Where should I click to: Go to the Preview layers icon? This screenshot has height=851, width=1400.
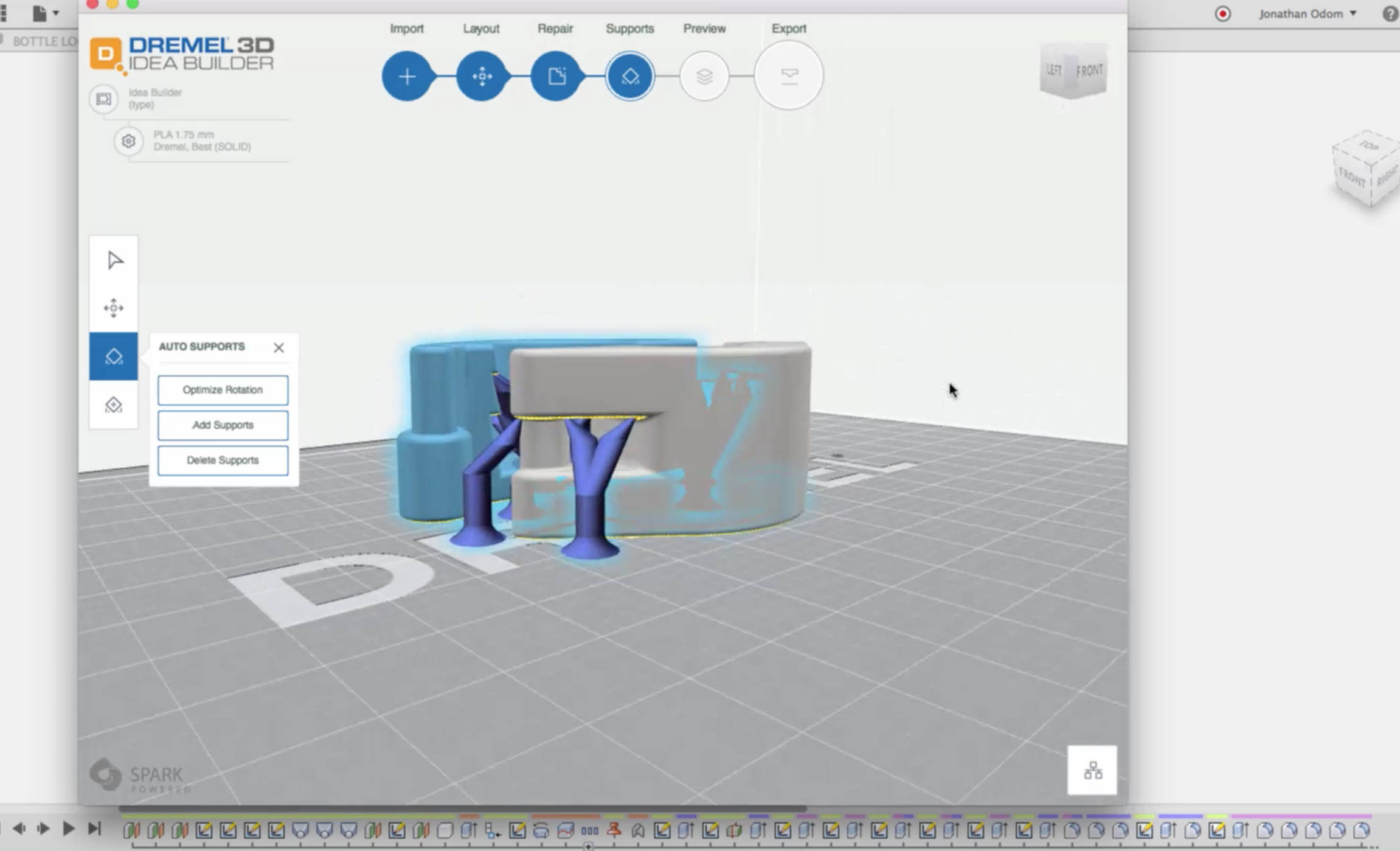coord(704,77)
